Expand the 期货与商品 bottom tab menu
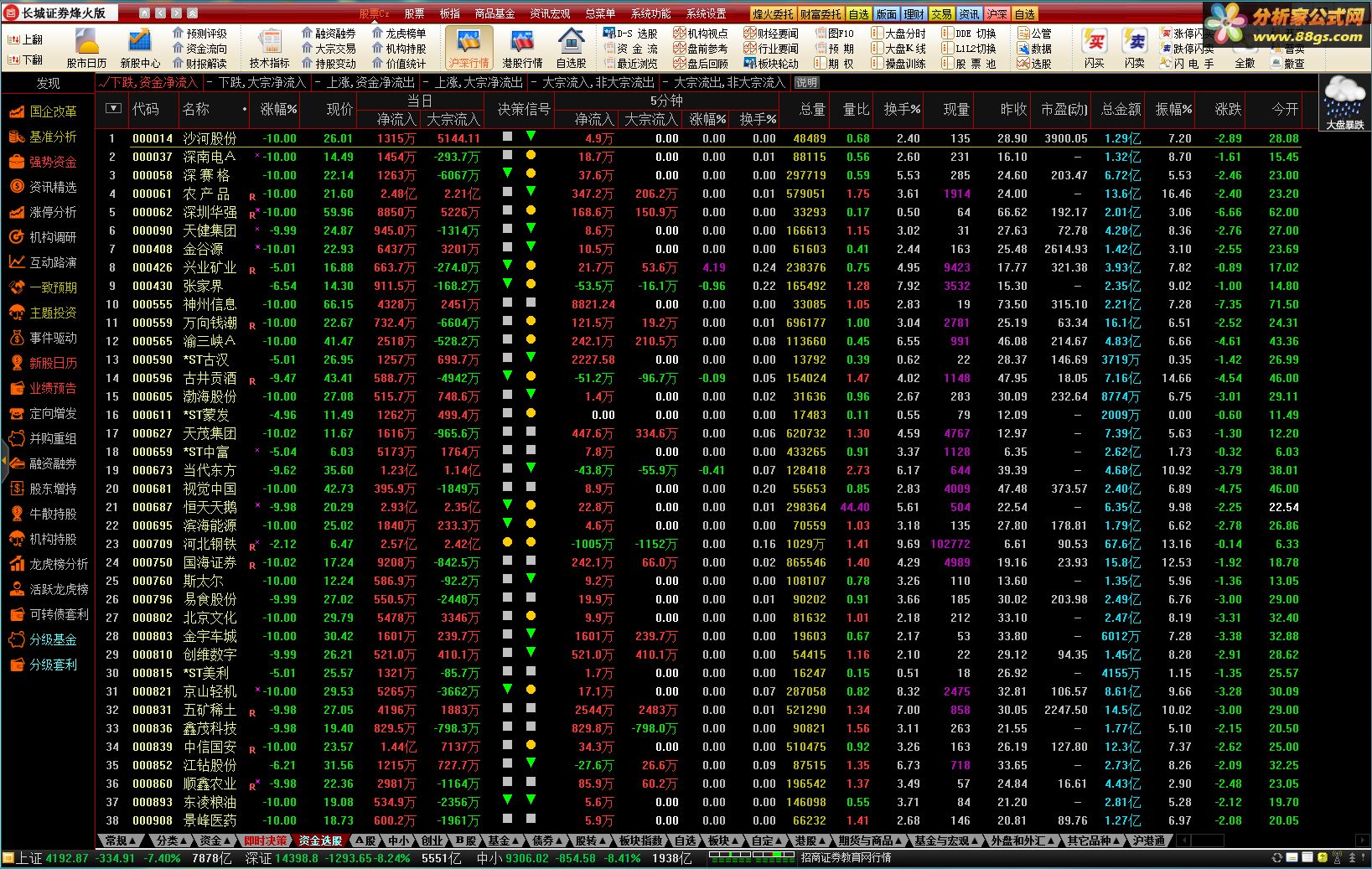Image resolution: width=1372 pixels, height=869 pixels. (x=871, y=841)
